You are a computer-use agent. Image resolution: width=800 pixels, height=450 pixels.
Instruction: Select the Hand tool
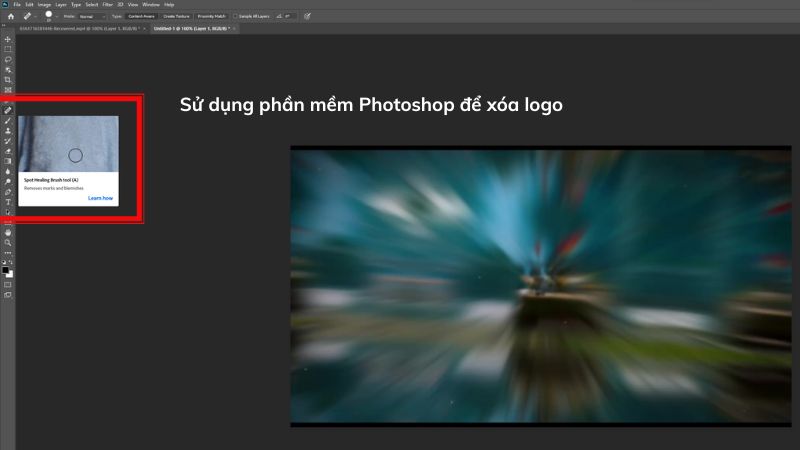point(8,232)
